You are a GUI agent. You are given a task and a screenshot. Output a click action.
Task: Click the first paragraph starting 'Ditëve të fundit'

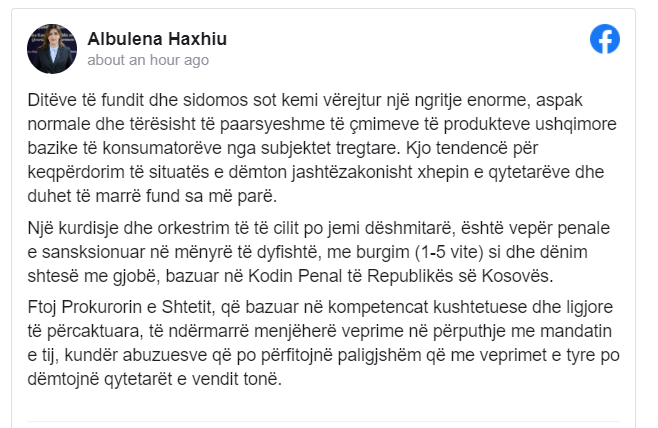pos(322,148)
